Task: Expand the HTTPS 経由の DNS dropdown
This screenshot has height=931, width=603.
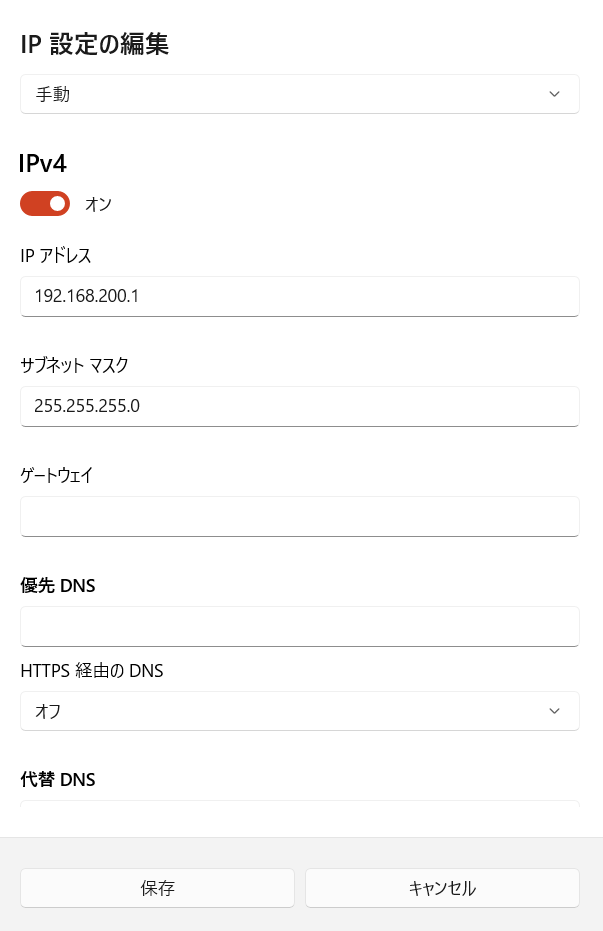Action: [x=300, y=711]
